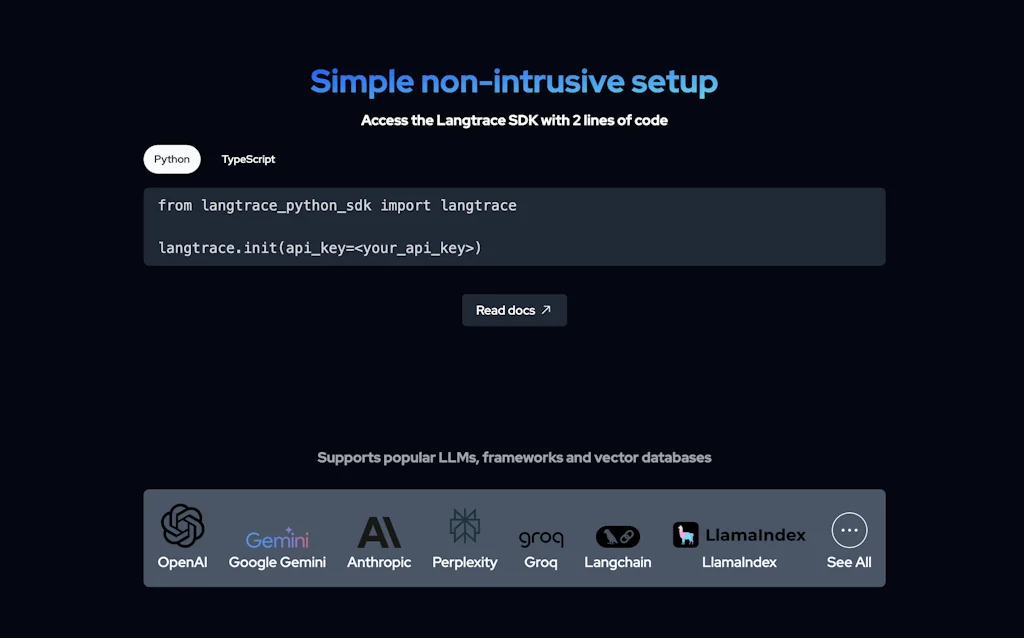Click the LlamaIndex label text
The width and height of the screenshot is (1024, 638).
pyautogui.click(x=740, y=562)
